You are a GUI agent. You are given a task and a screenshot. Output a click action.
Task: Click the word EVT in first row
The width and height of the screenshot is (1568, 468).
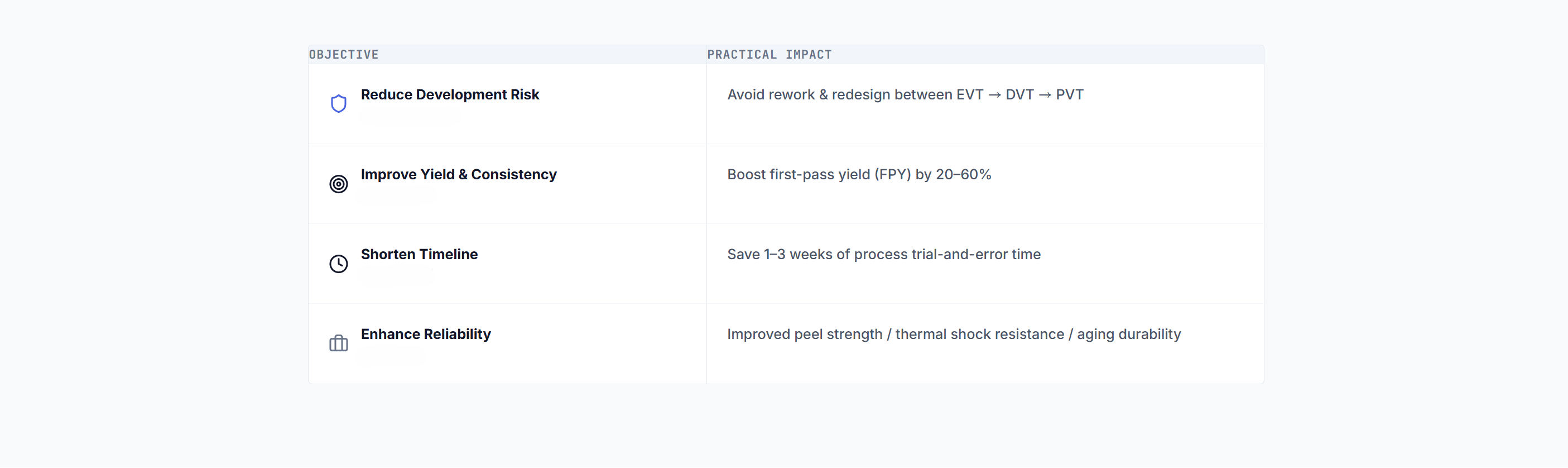click(970, 94)
